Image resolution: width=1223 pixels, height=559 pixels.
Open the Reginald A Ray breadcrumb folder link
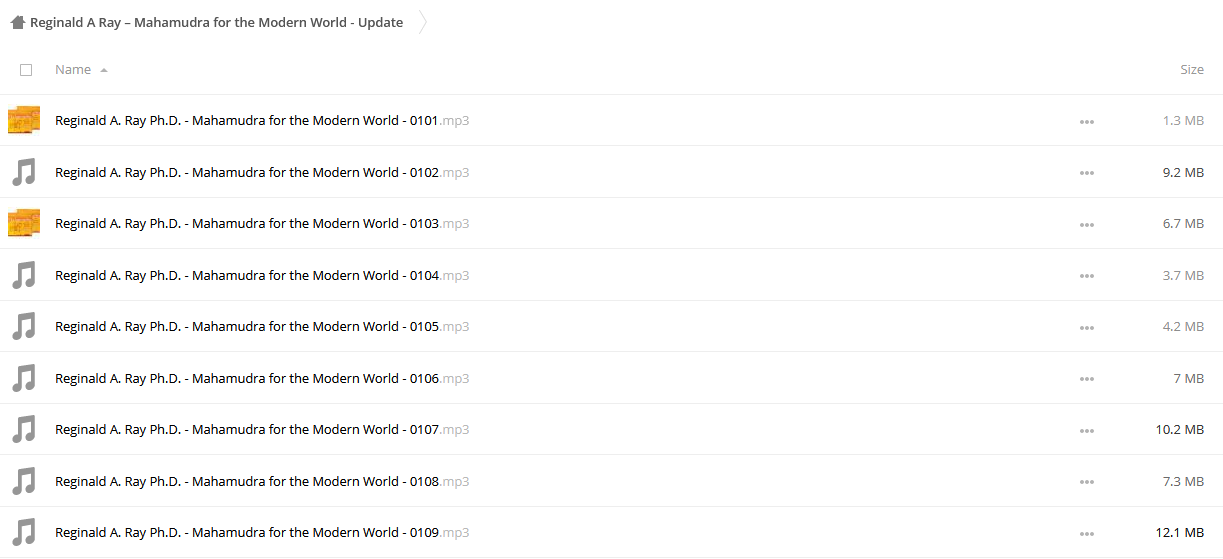point(217,22)
